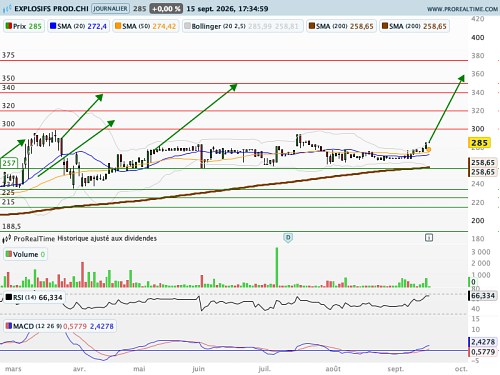Click the candlestick chart icon beside EXPLOSIFS PROD.CHI
500x375 pixels.
pos(7,9)
